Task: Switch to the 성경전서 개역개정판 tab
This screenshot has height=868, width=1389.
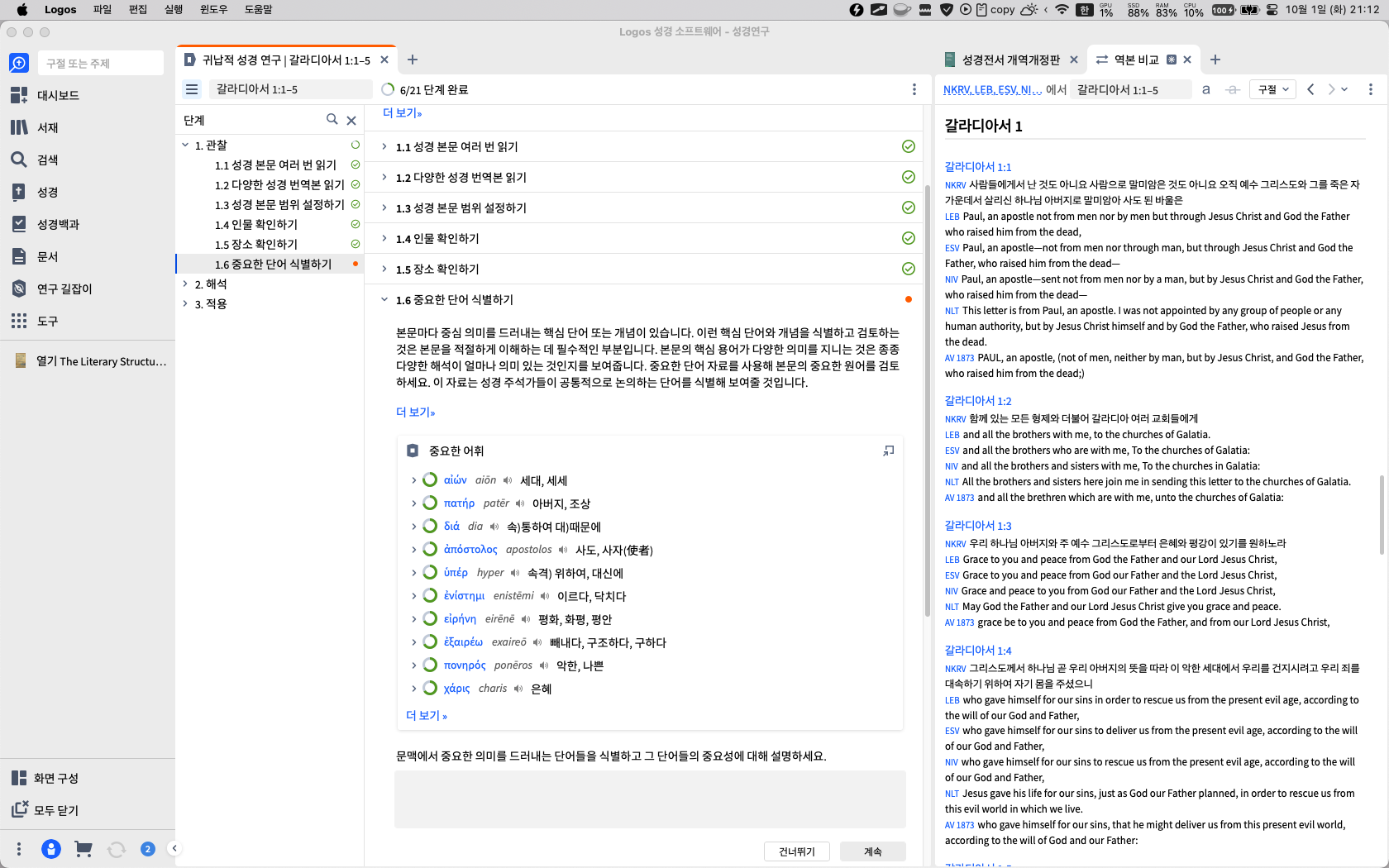Action: pyautogui.click(x=1010, y=60)
